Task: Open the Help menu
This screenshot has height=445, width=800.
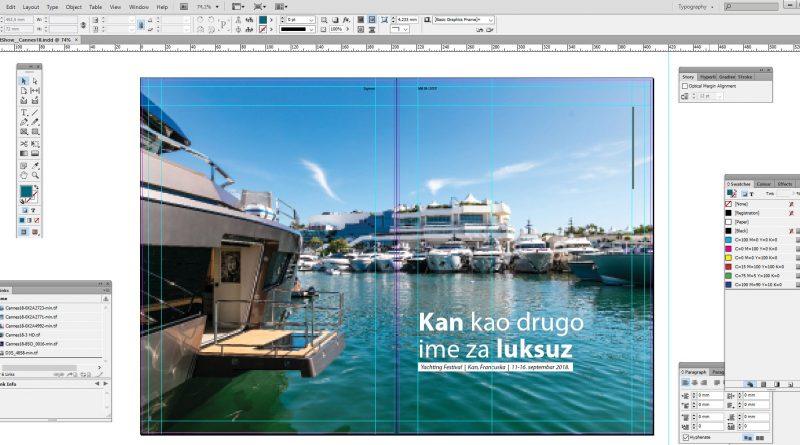Action: click(162, 7)
